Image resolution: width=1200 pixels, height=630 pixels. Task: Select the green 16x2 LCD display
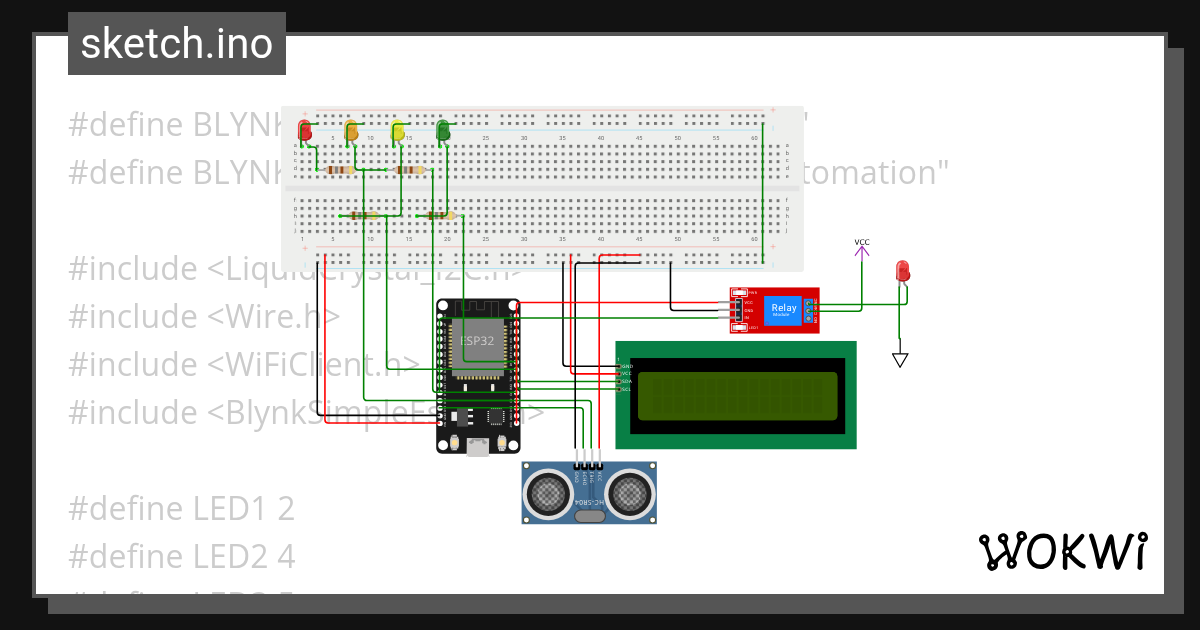[735, 395]
